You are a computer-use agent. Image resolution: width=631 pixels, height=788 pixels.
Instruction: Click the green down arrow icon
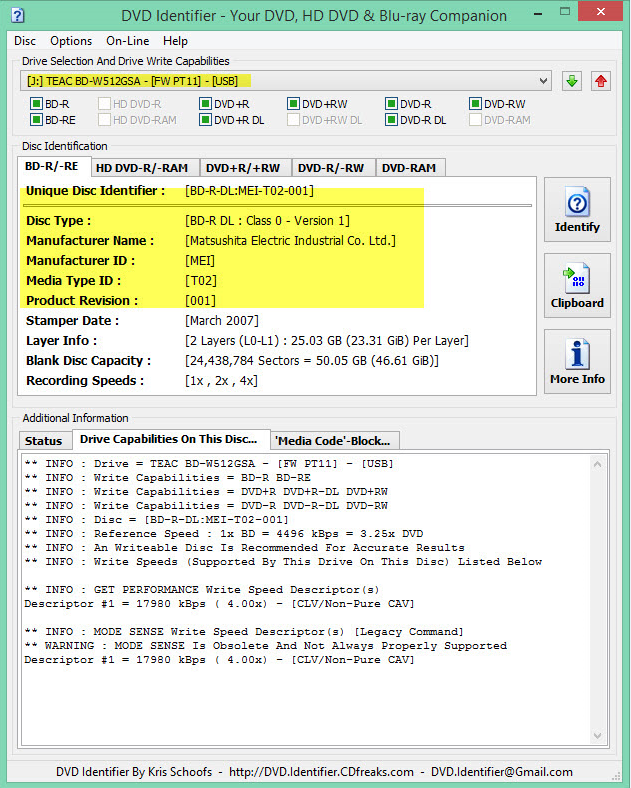[x=571, y=80]
